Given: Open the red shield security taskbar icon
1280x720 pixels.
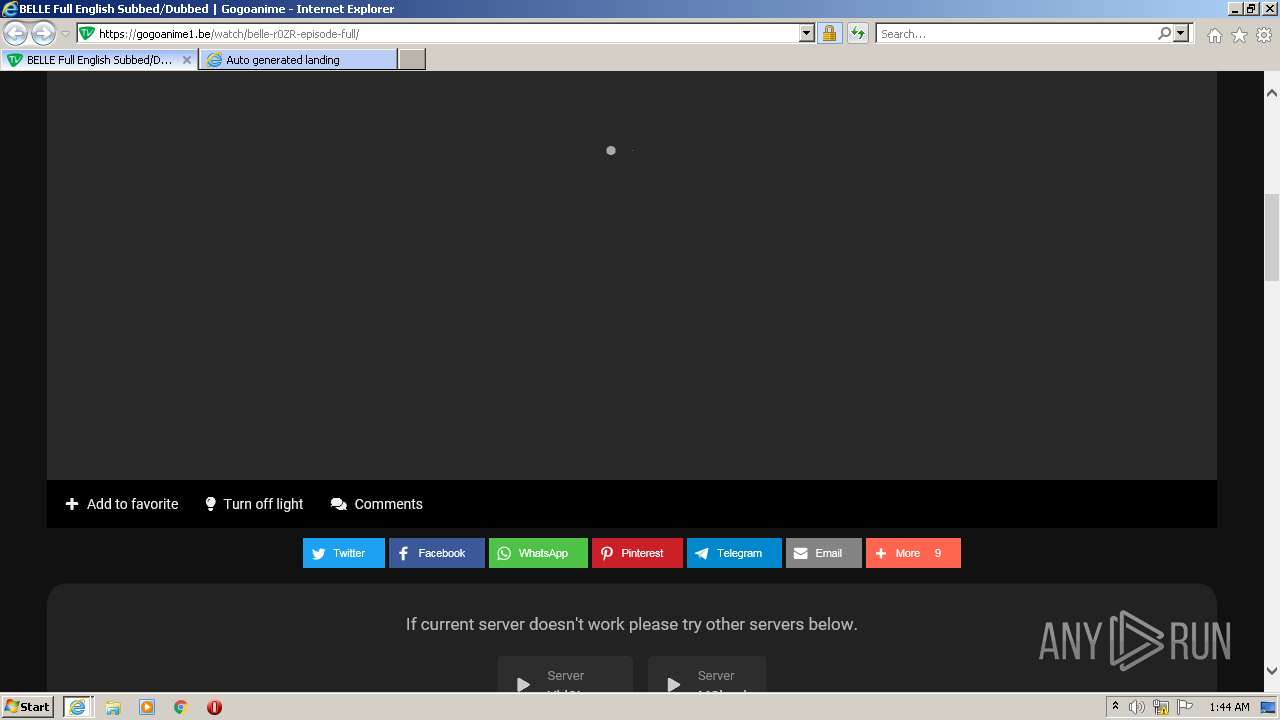Looking at the screenshot, I should pos(214,707).
